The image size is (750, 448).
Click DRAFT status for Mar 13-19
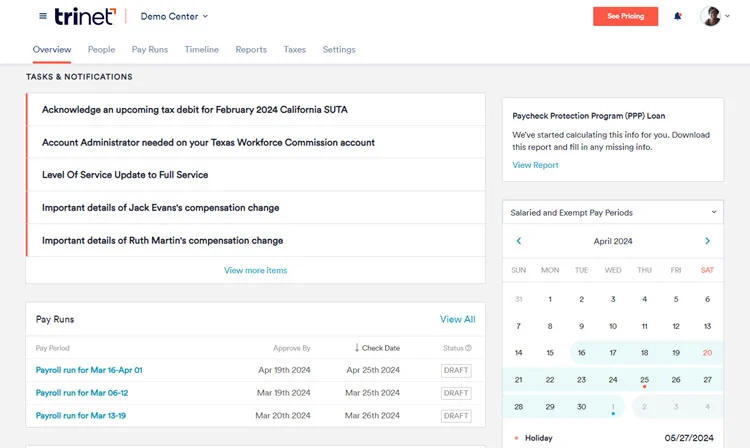(456, 416)
